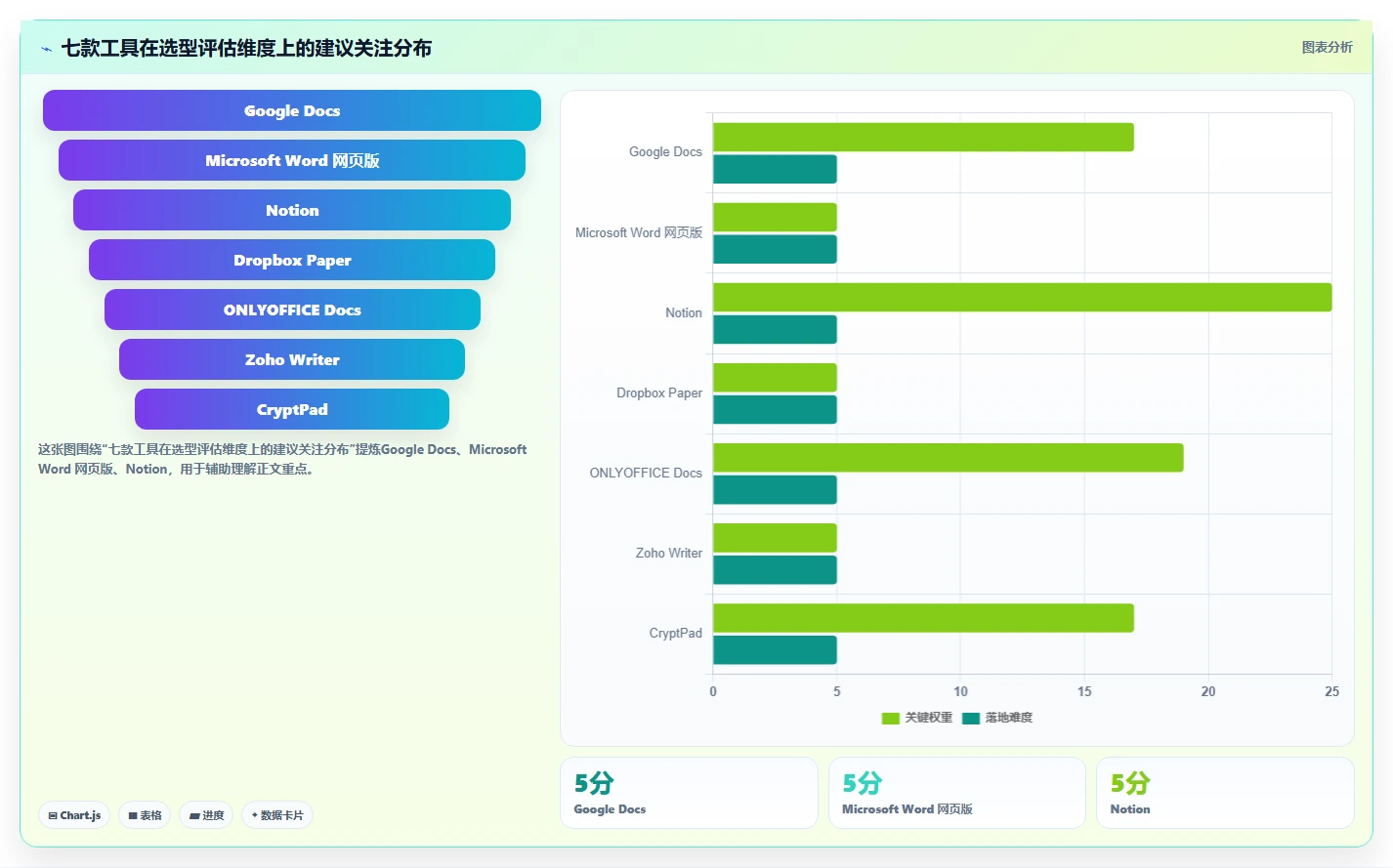This screenshot has height=868, width=1393.
Task: Open the Notion 5分 score card
Action: pos(1225,793)
